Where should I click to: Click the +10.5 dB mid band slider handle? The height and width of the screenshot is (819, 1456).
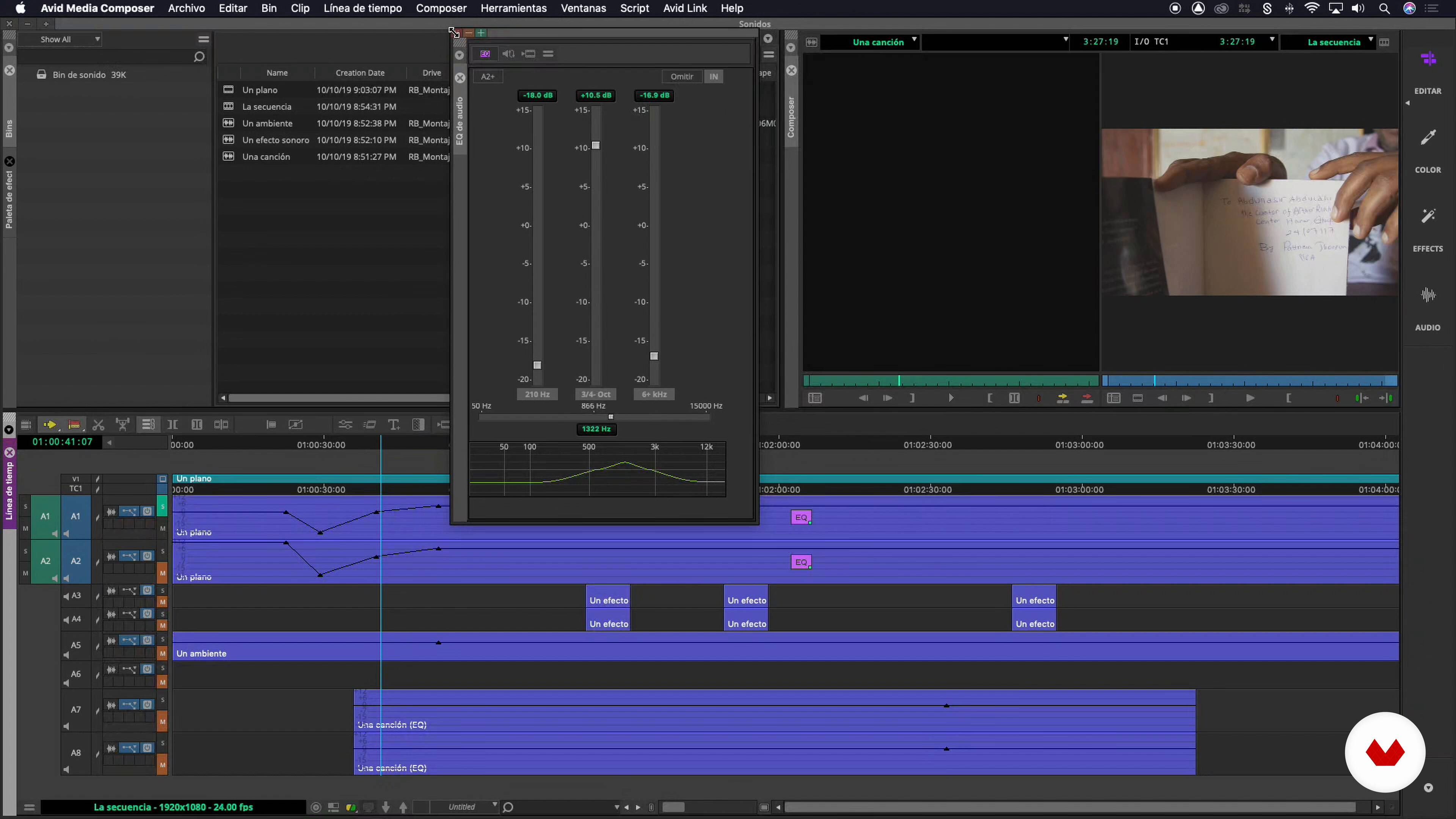click(596, 145)
